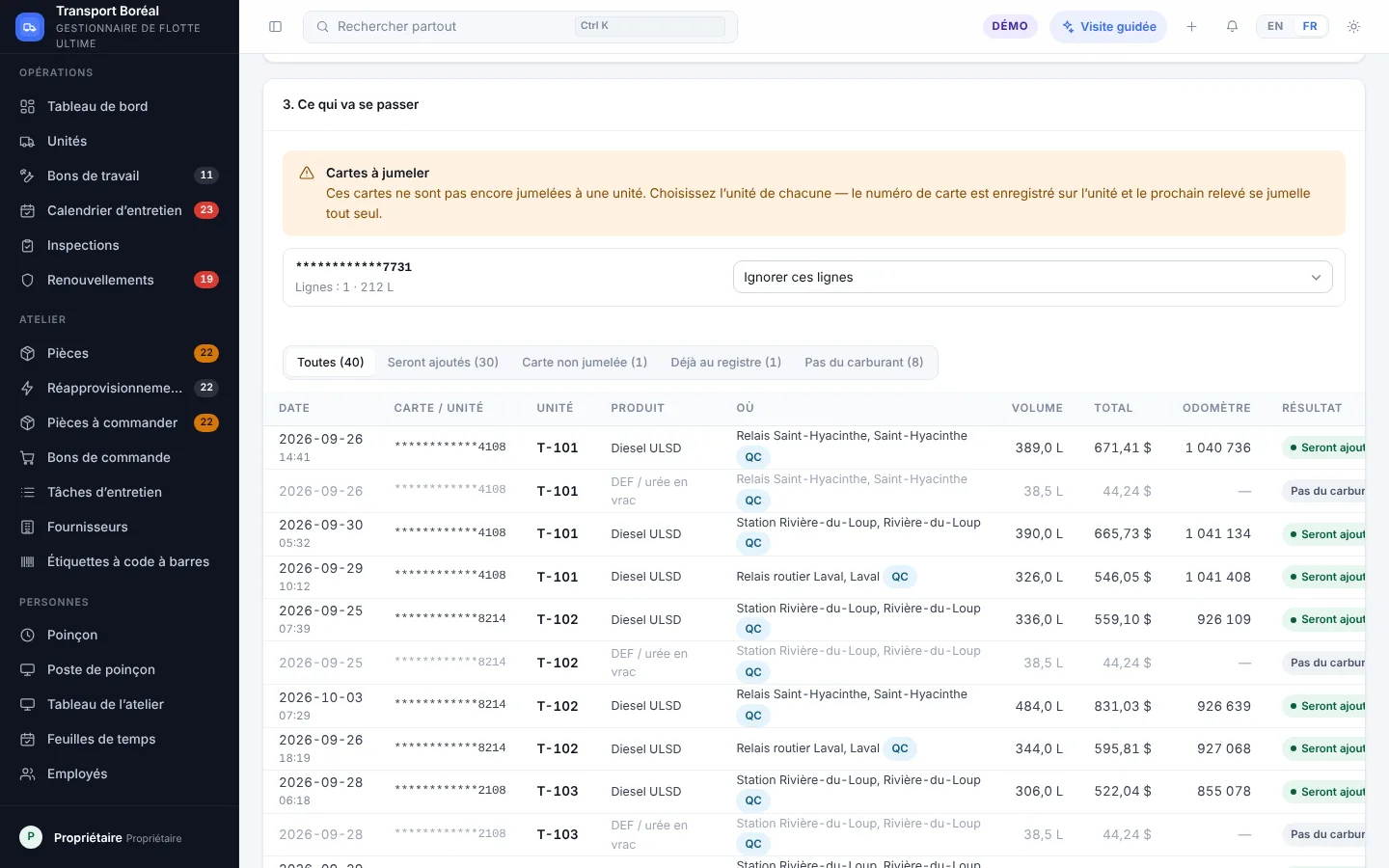Open Employés people icon
Viewport: 1389px width, 868px height.
pos(28,773)
